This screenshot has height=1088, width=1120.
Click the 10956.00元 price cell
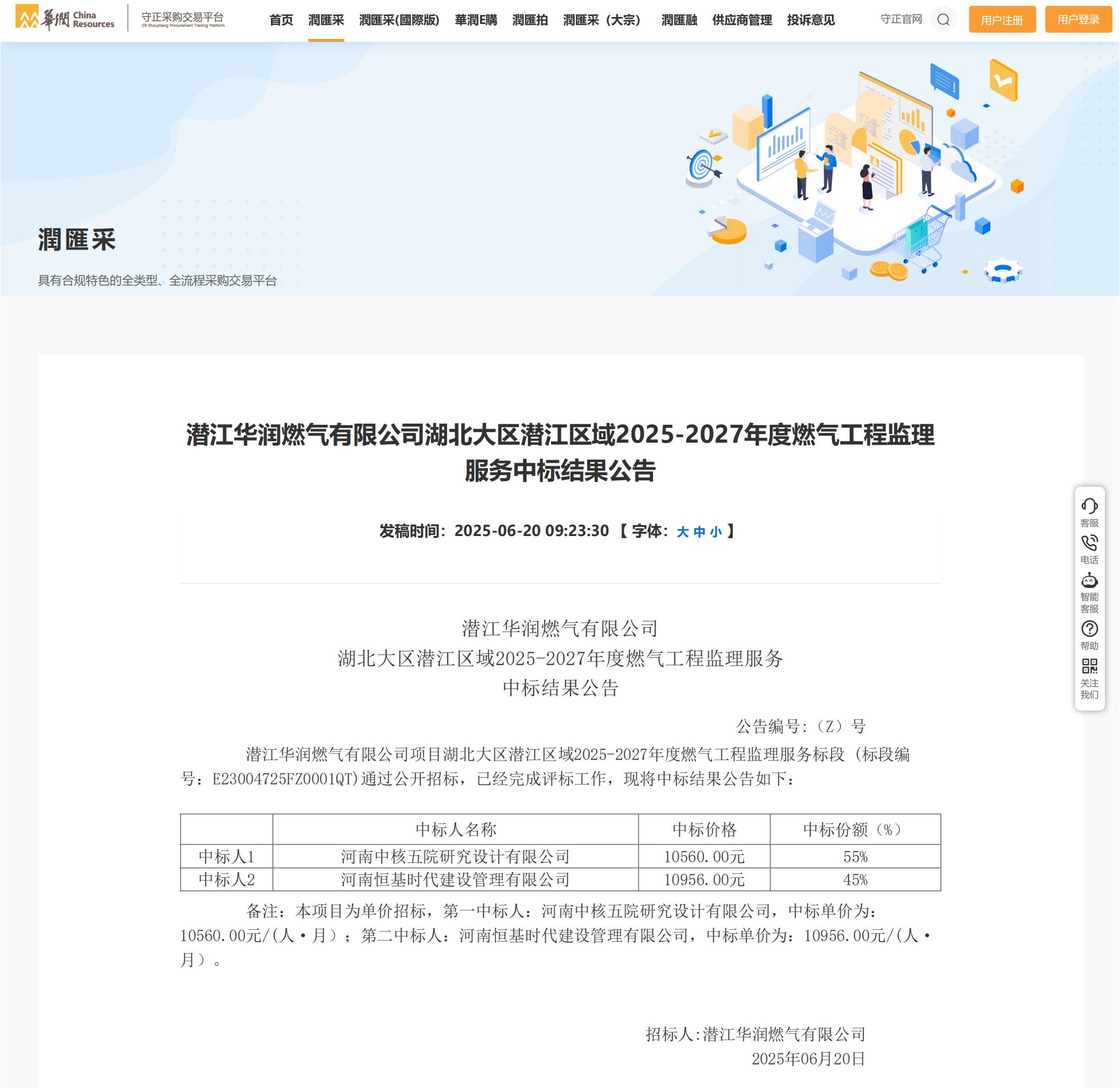click(x=704, y=879)
